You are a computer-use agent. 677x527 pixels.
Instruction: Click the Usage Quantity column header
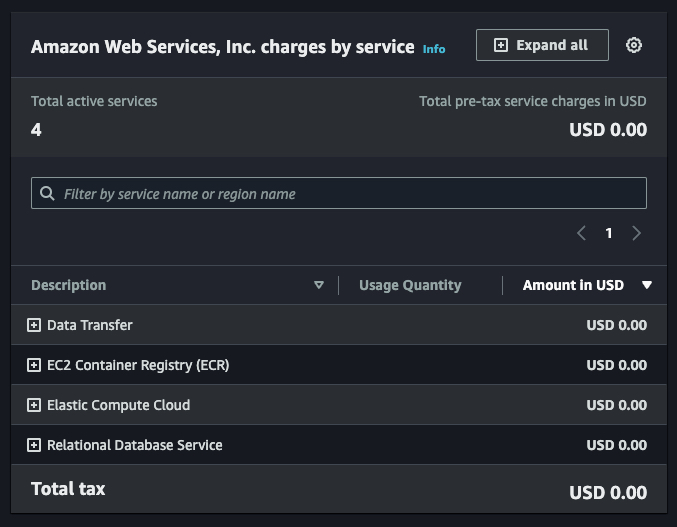pyautogui.click(x=410, y=285)
